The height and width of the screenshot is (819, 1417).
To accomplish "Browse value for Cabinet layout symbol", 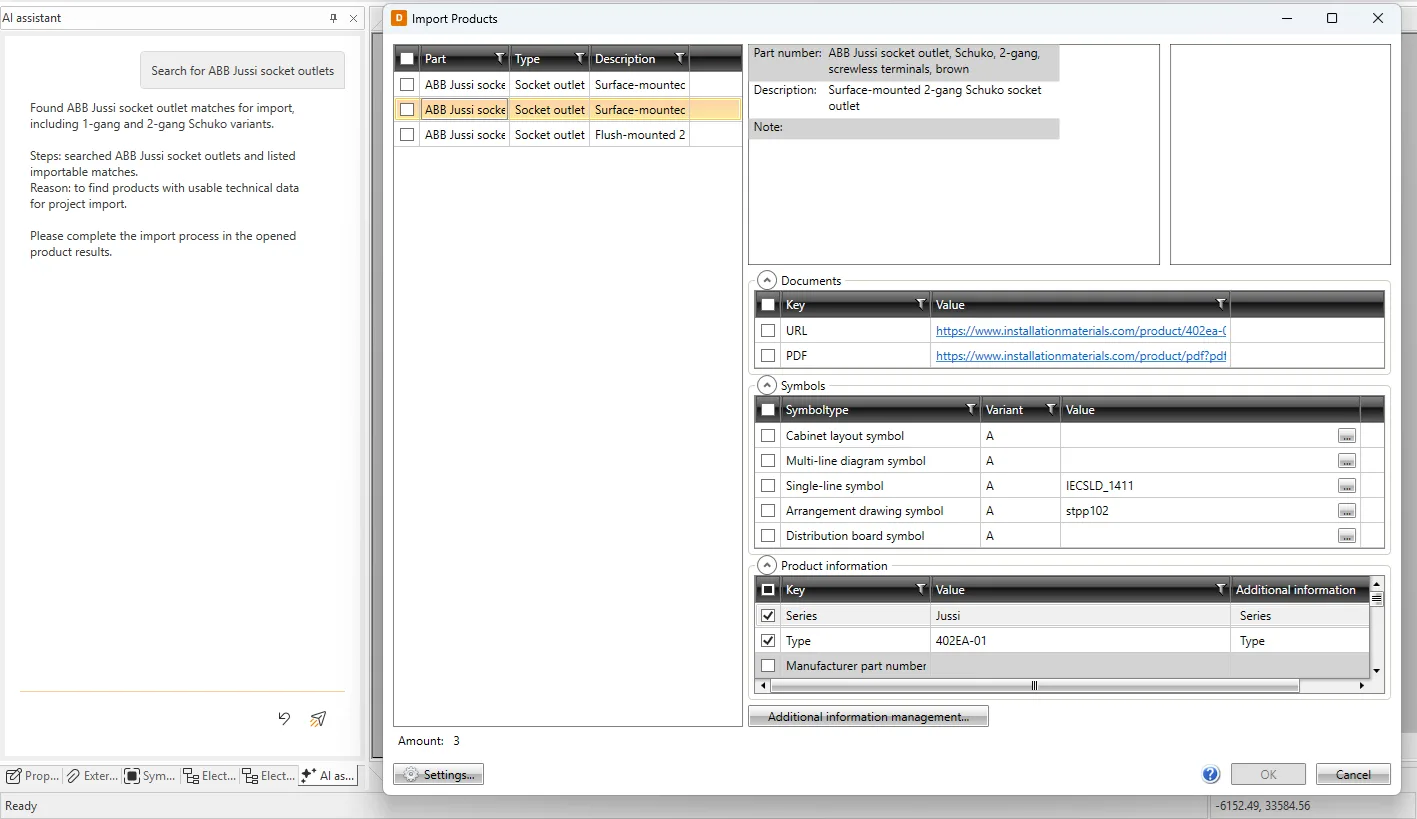I will point(1347,436).
